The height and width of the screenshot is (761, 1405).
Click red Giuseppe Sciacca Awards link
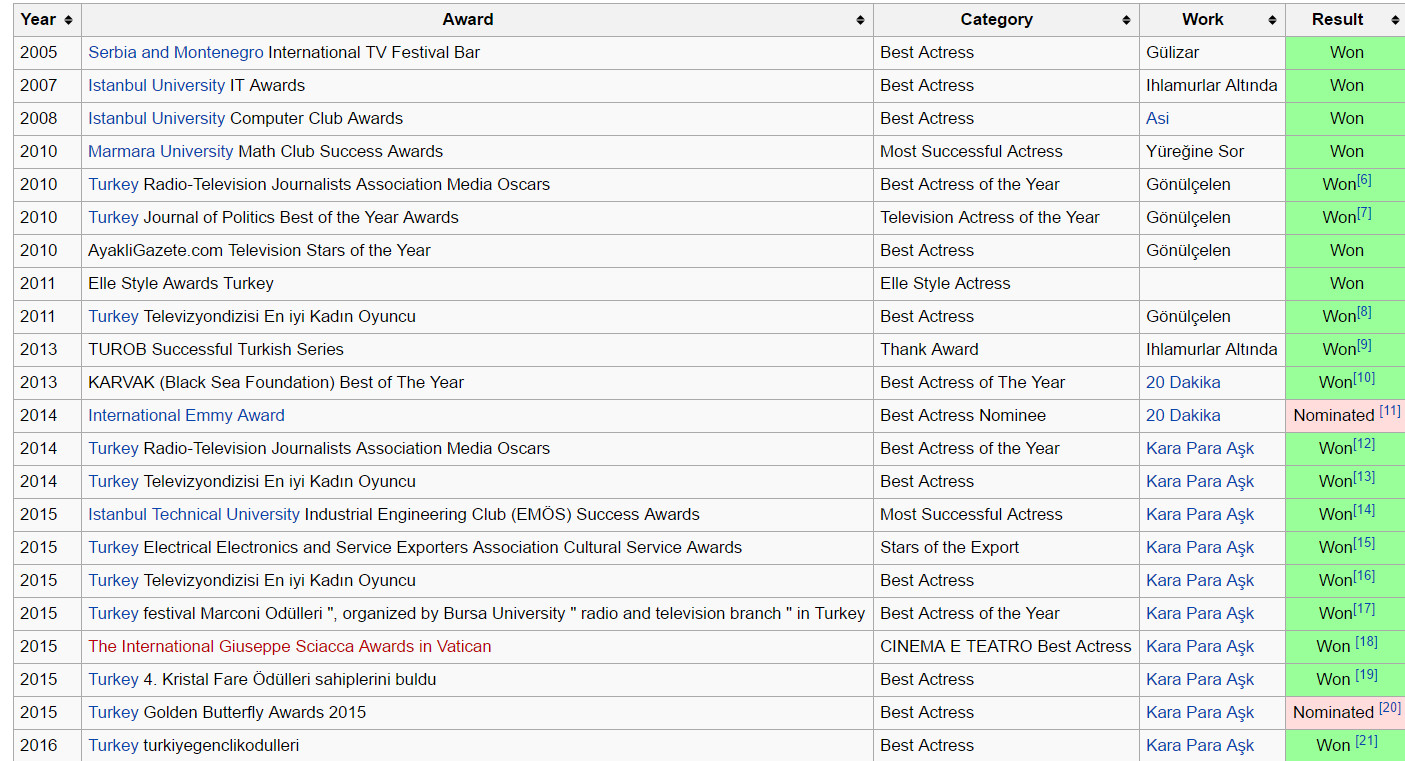[x=289, y=646]
